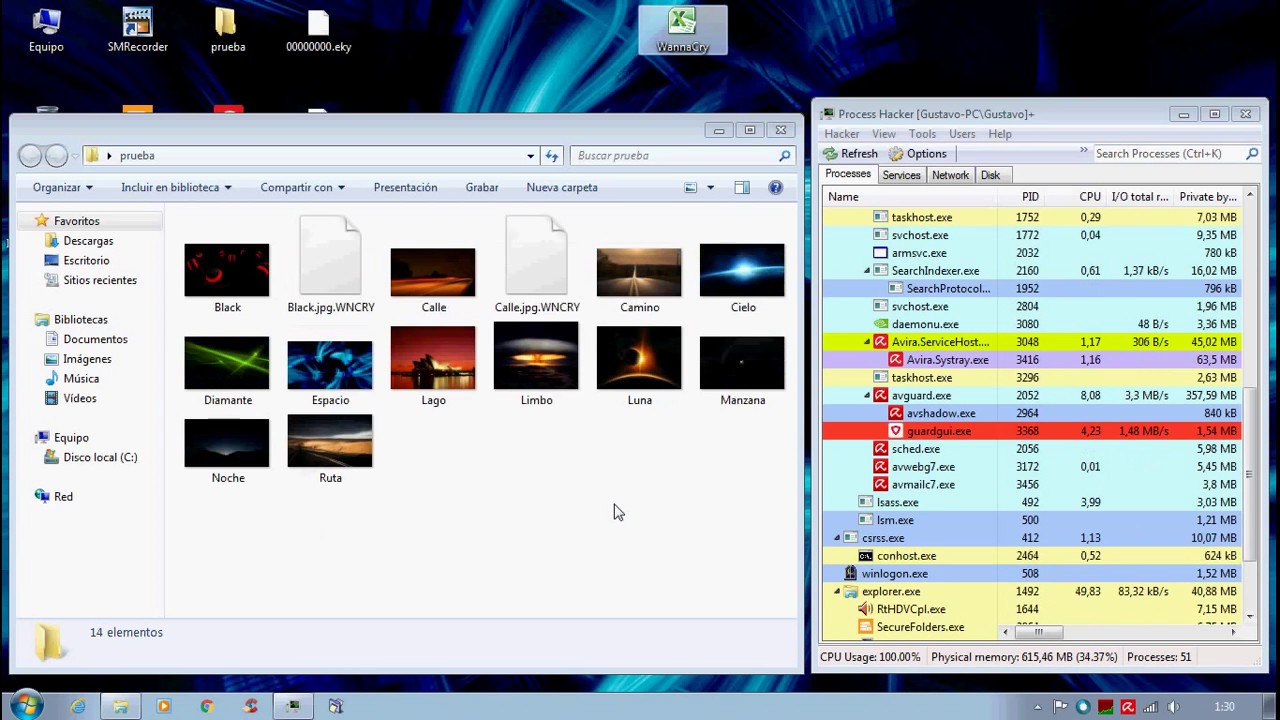Collapse the Avira.ServiceHost process tree
Viewport: 1280px width, 720px height.
pyautogui.click(x=867, y=342)
